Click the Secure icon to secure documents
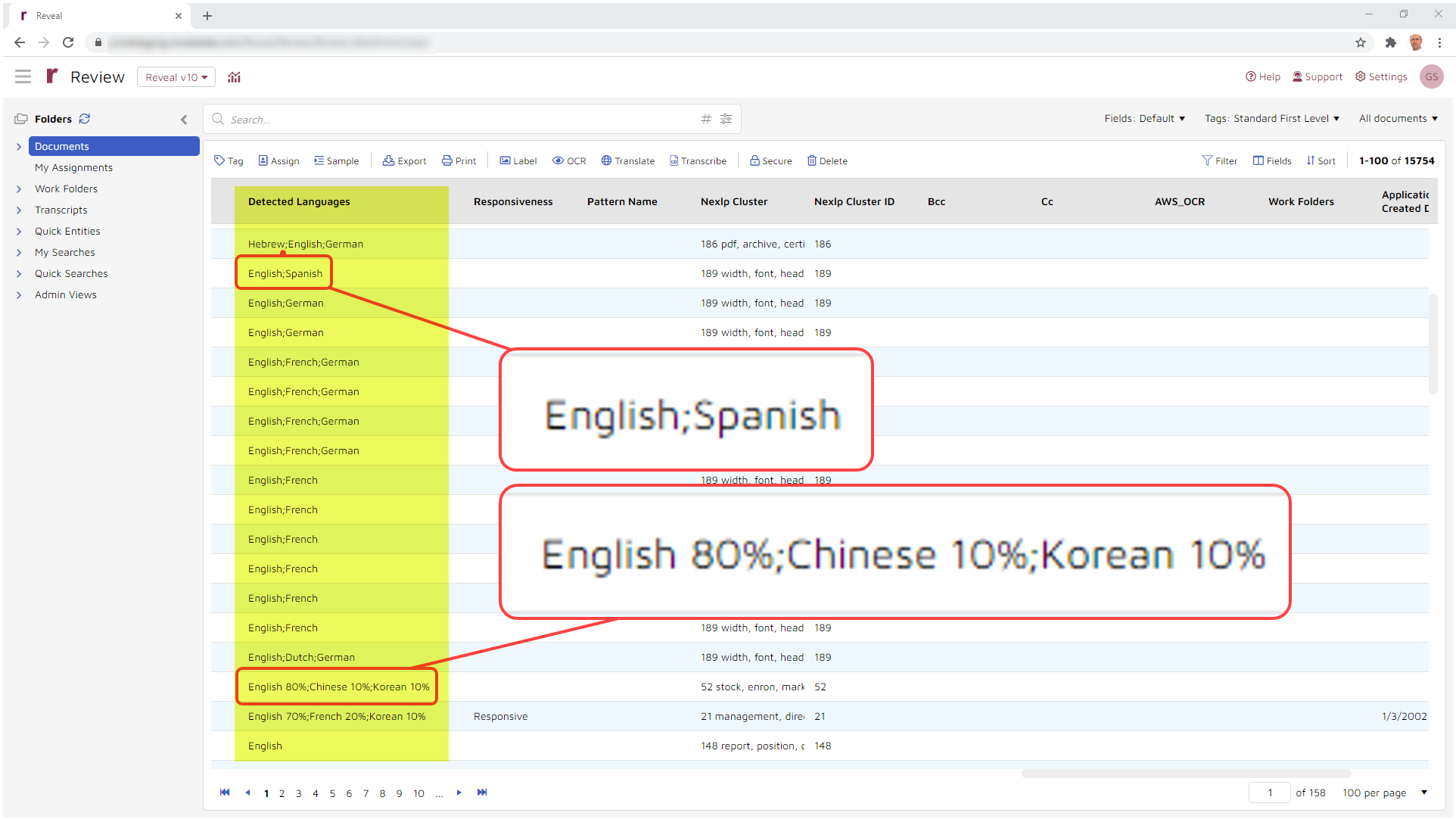1456x819 pixels. (x=771, y=161)
